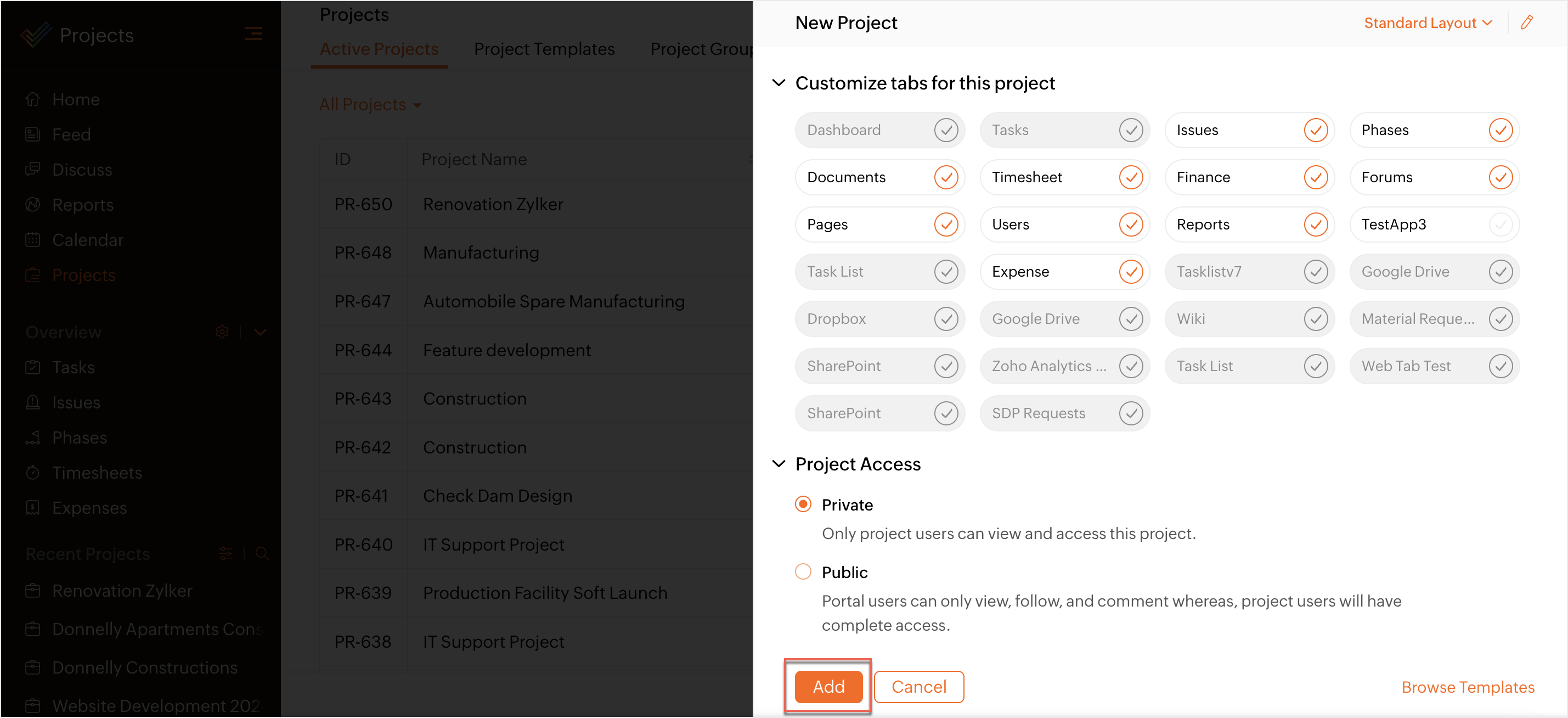1568x718 pixels.
Task: Toggle the Issues tab checkmark
Action: pyautogui.click(x=1315, y=130)
